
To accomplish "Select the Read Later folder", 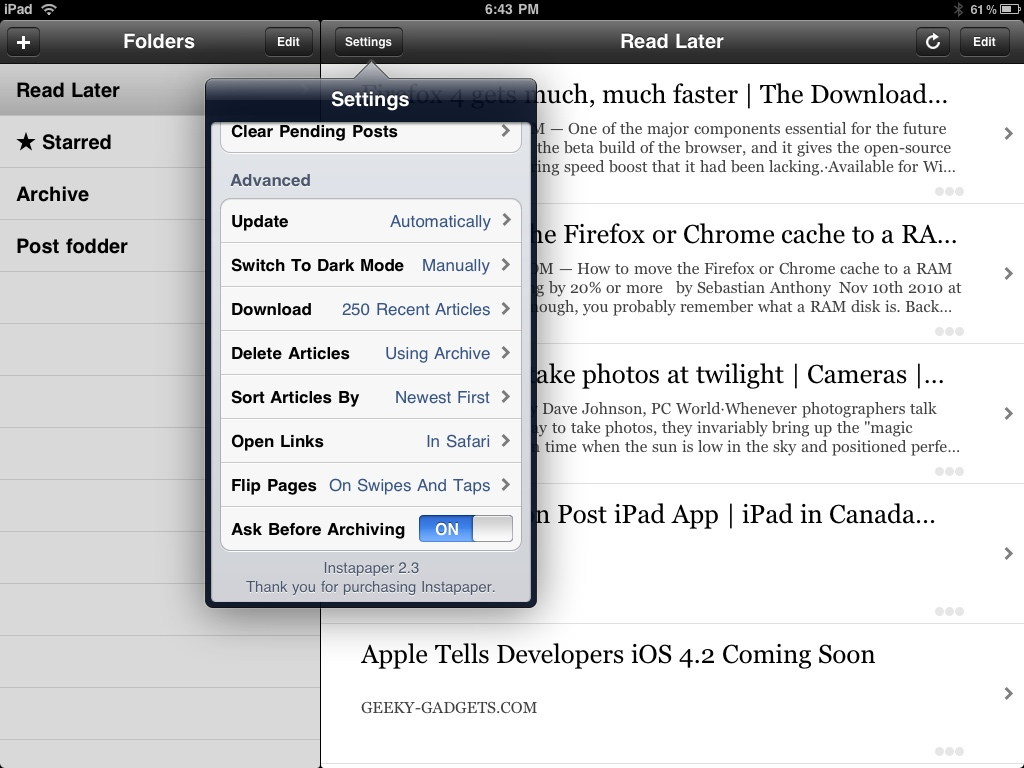I will tap(103, 90).
